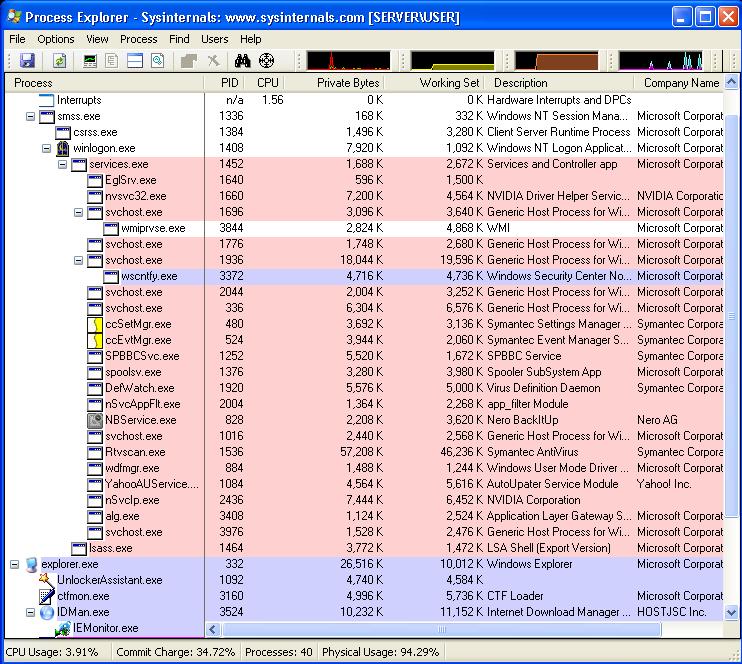Click the vertical scrollbar up arrow
This screenshot has height=664, width=742.
tap(731, 83)
